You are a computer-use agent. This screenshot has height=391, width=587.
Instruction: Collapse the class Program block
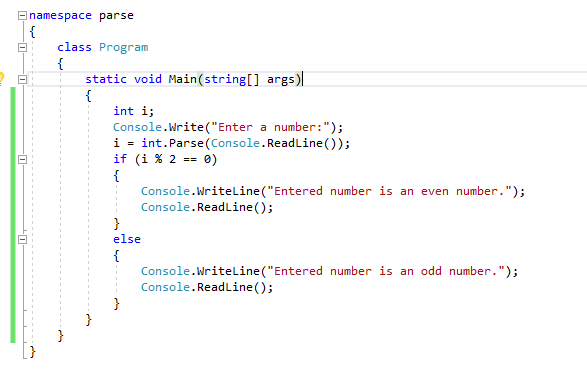tap(22, 48)
